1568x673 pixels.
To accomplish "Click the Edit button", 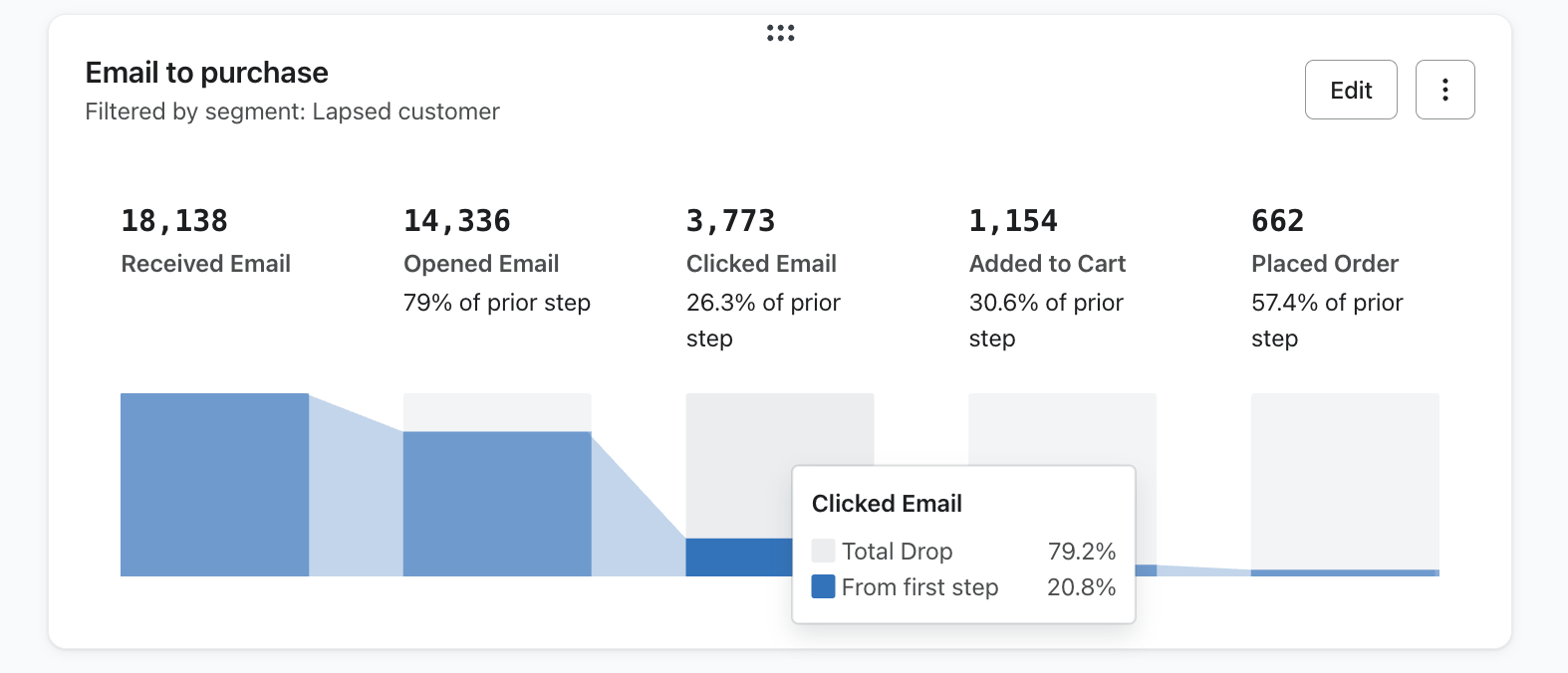I will point(1350,90).
